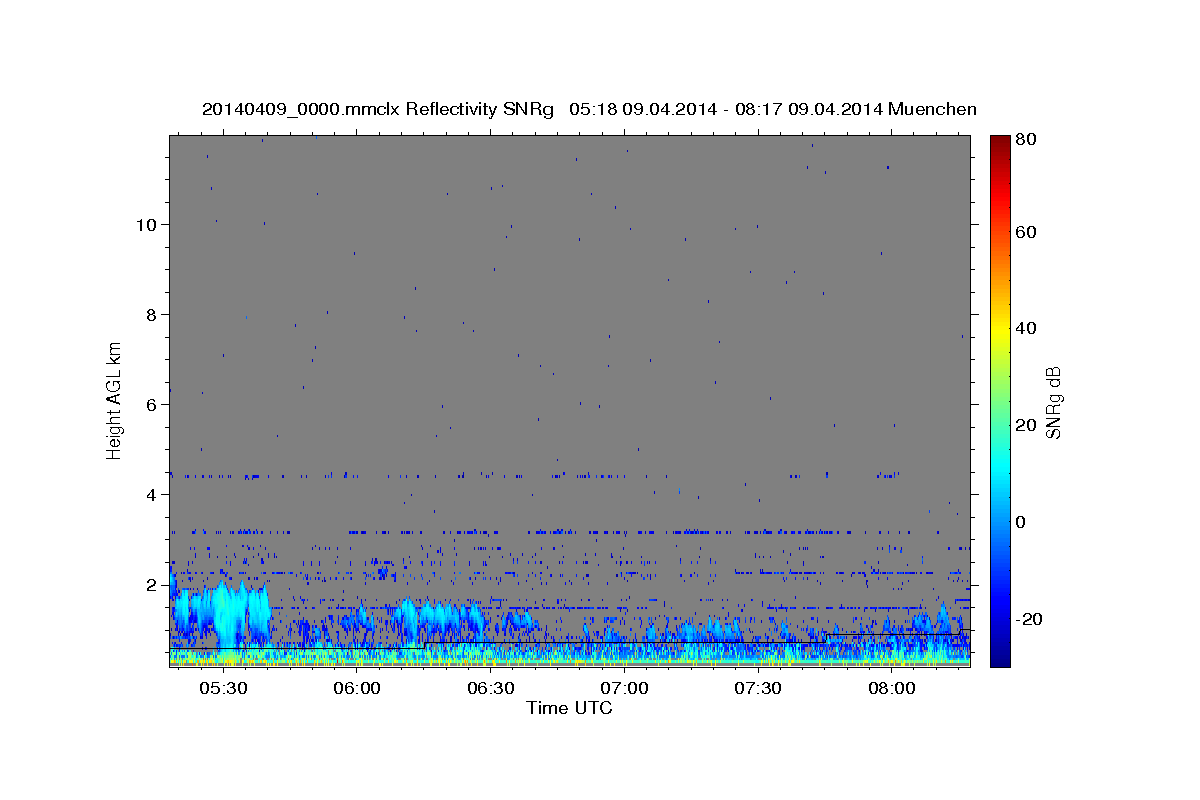The width and height of the screenshot is (1200, 800).
Task: Click the colorbar value 40
Action: coord(1027,328)
